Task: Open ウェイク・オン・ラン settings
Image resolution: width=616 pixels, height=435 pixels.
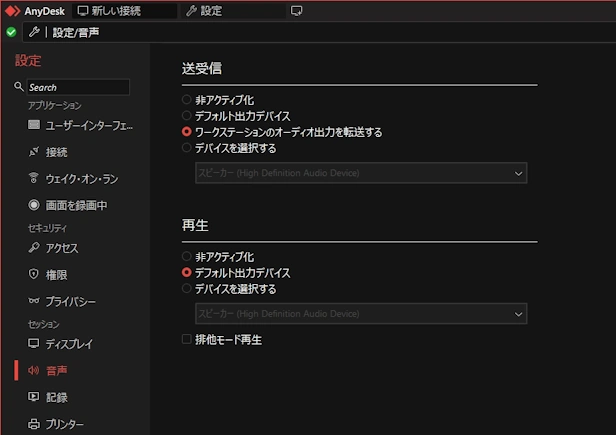Action: coord(80,179)
